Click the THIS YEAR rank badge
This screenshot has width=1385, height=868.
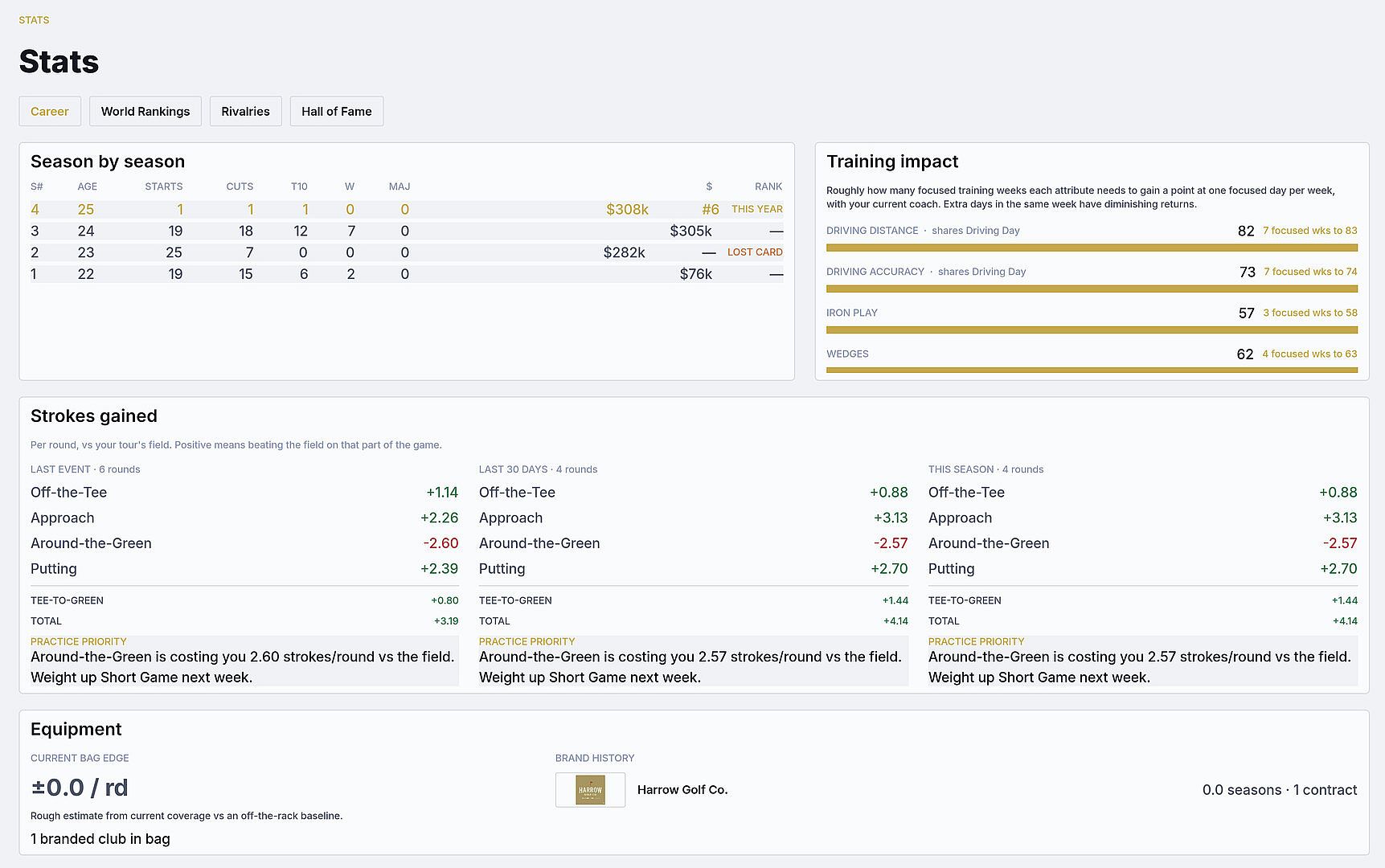pyautogui.click(x=757, y=209)
